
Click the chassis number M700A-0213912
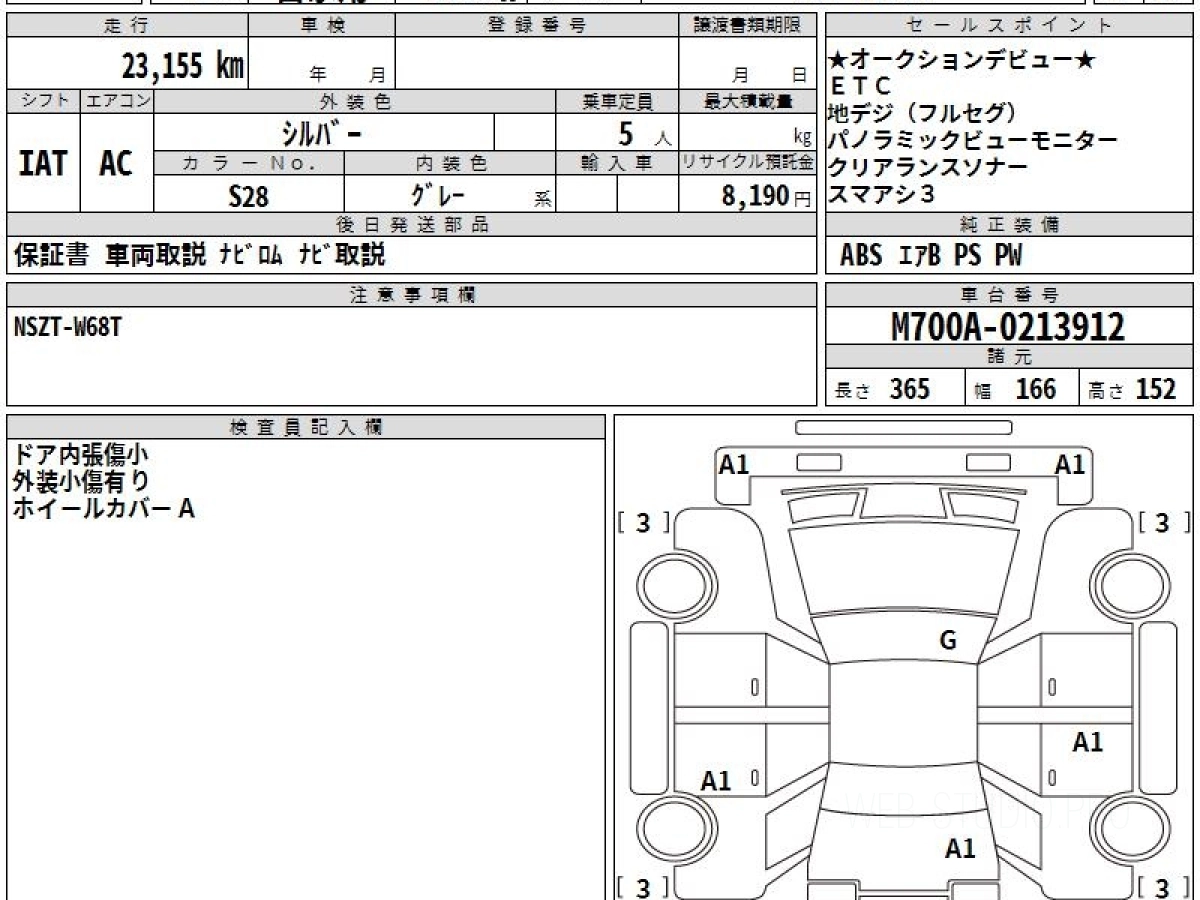[1007, 327]
